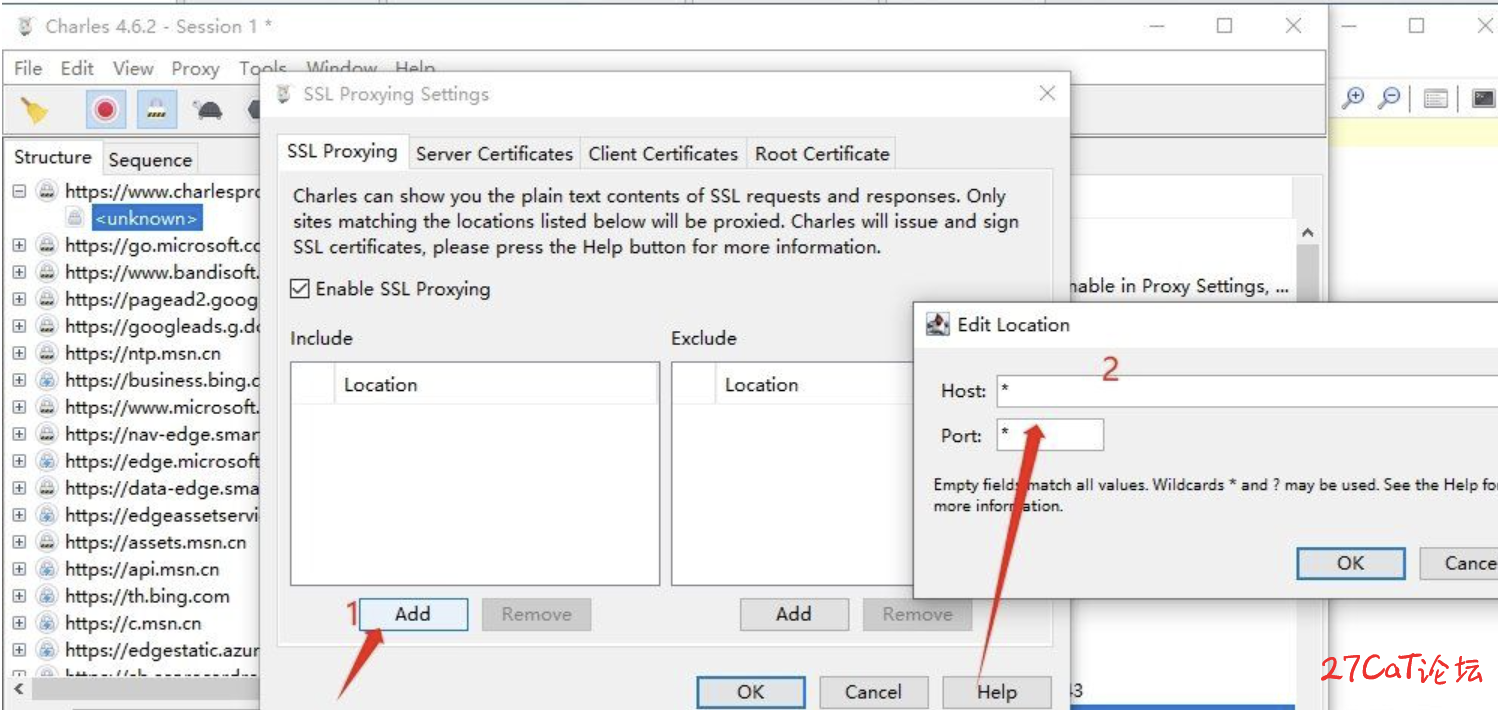Click zoom out magnifier in background window
This screenshot has width=1498, height=710.
pyautogui.click(x=1389, y=97)
